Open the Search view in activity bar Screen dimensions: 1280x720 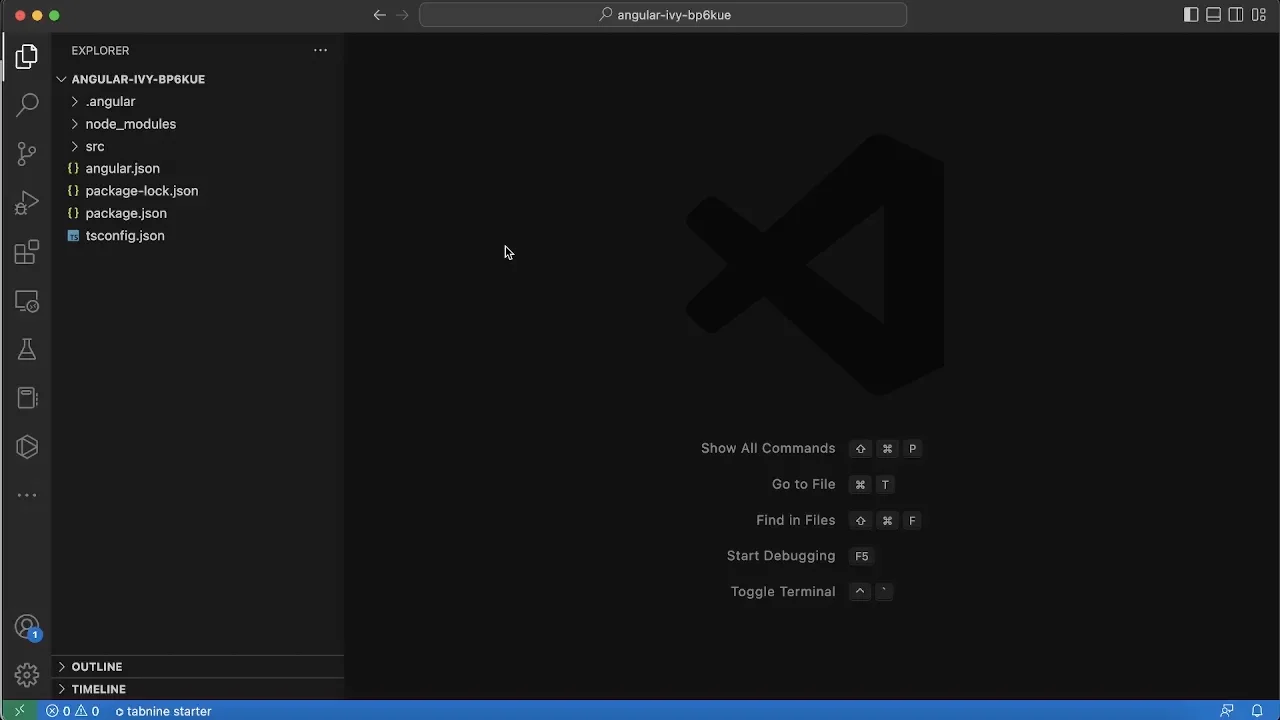[x=27, y=105]
